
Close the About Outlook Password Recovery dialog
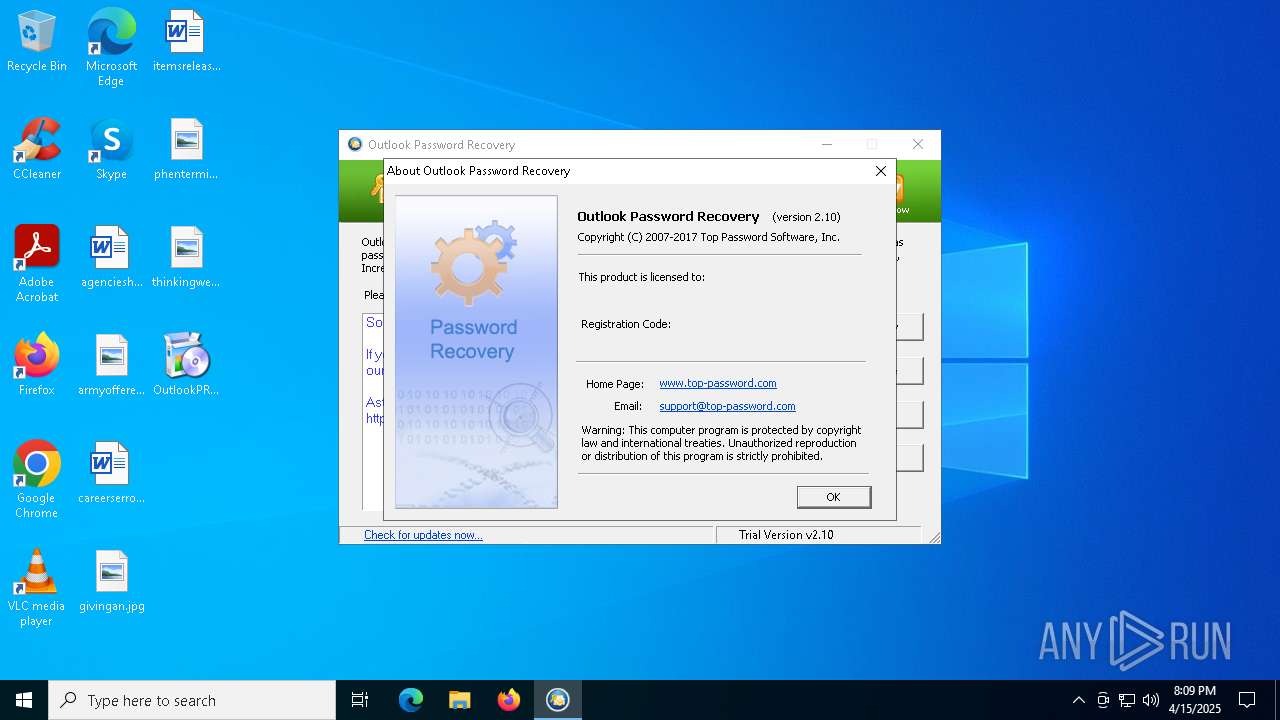pos(881,171)
